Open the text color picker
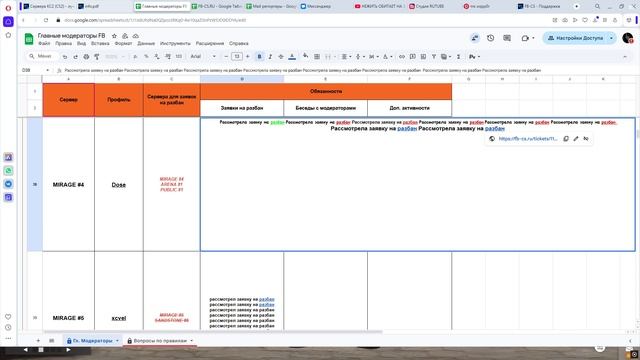 click(292, 57)
